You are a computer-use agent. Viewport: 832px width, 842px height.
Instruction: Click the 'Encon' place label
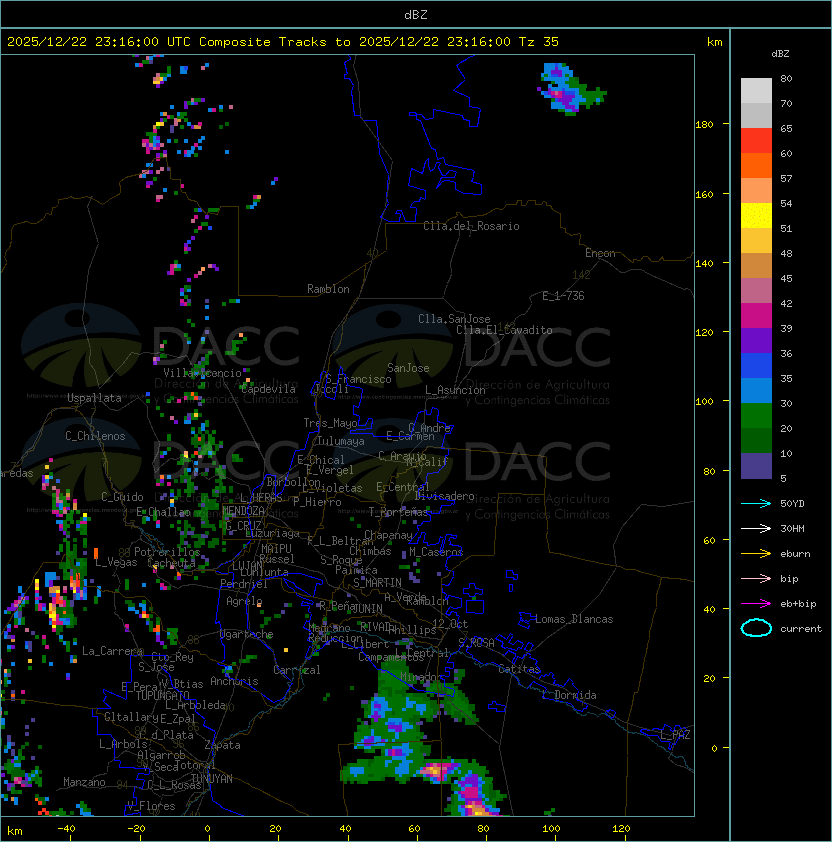pos(600,253)
